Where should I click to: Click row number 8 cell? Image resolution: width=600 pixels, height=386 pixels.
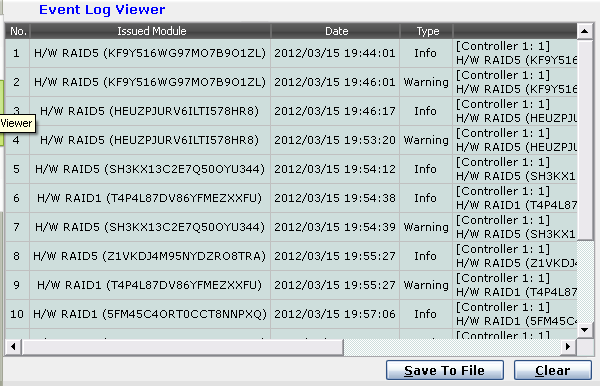tap(17, 256)
